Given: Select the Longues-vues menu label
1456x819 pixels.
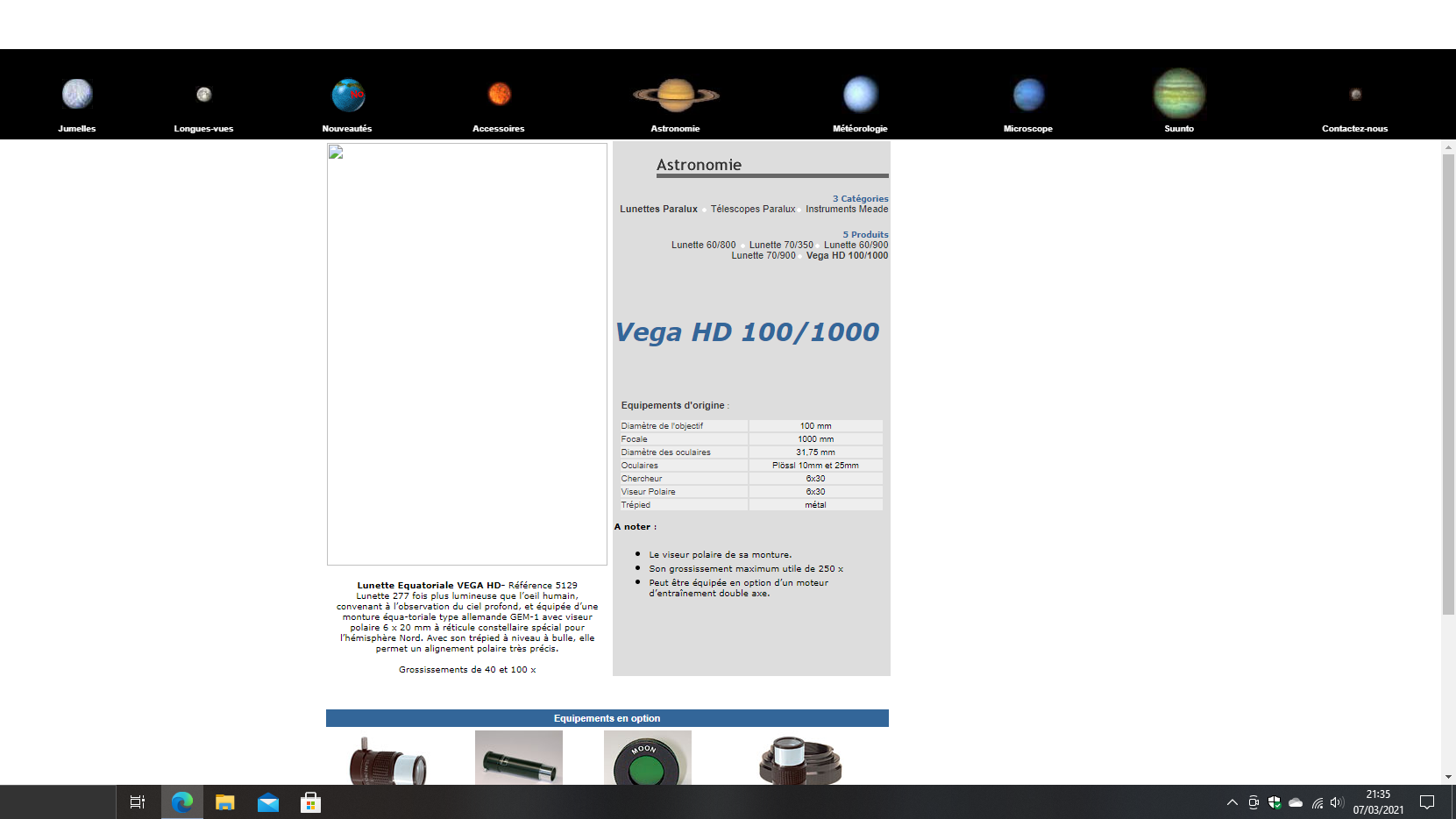Looking at the screenshot, I should point(203,128).
